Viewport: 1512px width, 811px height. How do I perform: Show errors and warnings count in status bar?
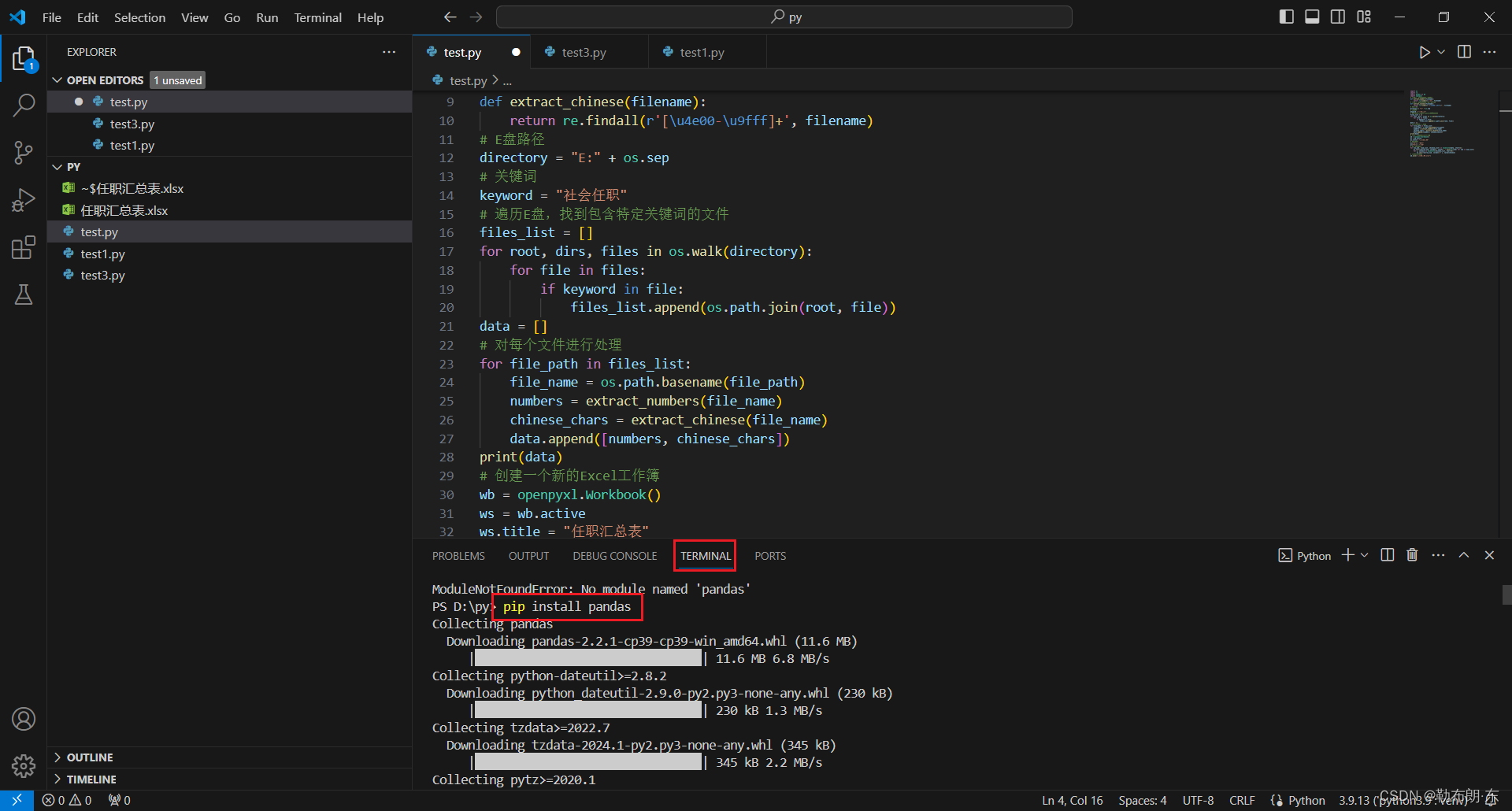coord(67,800)
